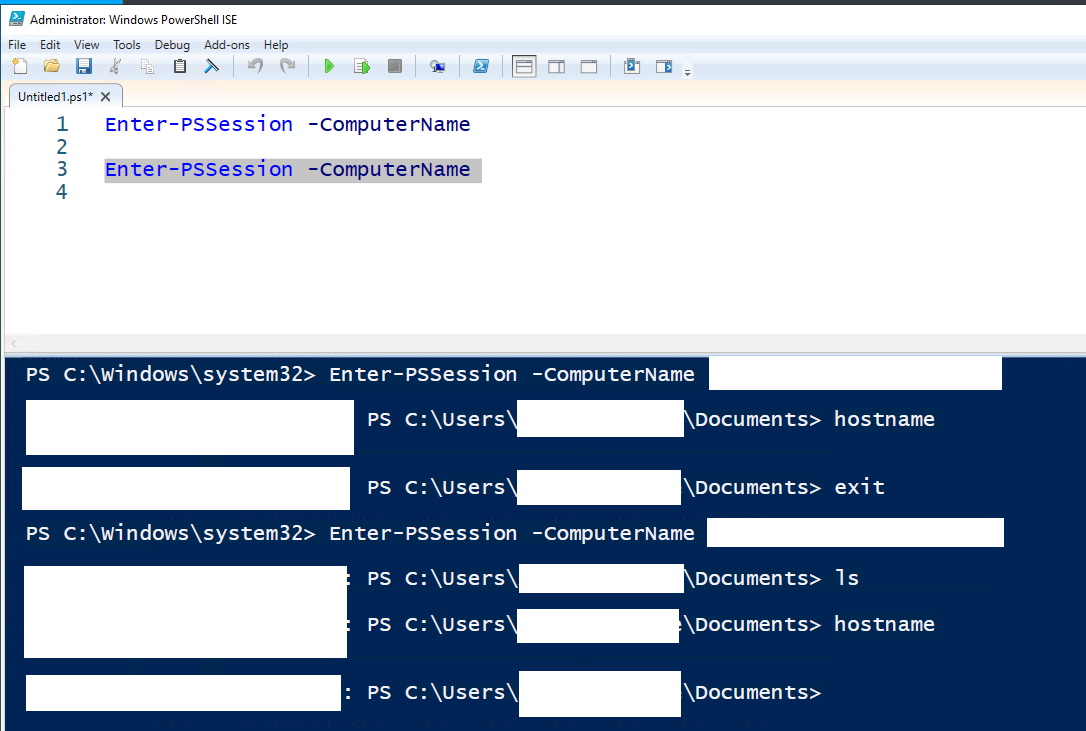Show Command Add-on pane icon
Viewport: 1086px width, 731px height.
664,67
